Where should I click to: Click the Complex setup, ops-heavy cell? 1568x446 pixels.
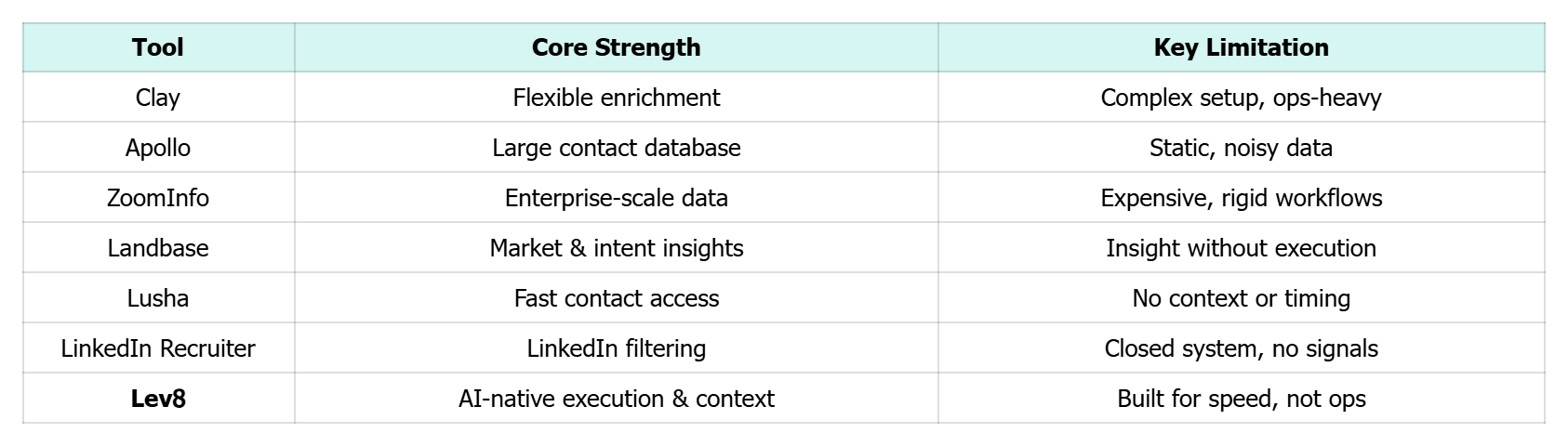click(1241, 98)
